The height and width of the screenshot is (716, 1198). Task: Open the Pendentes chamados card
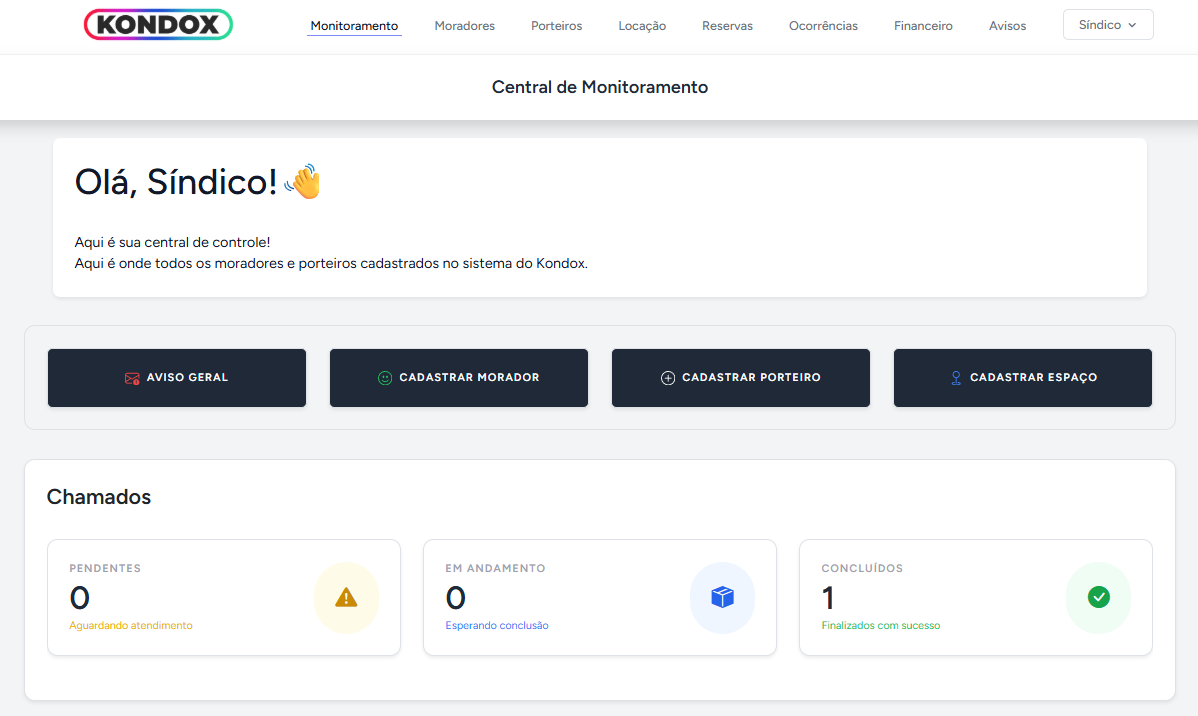[223, 598]
